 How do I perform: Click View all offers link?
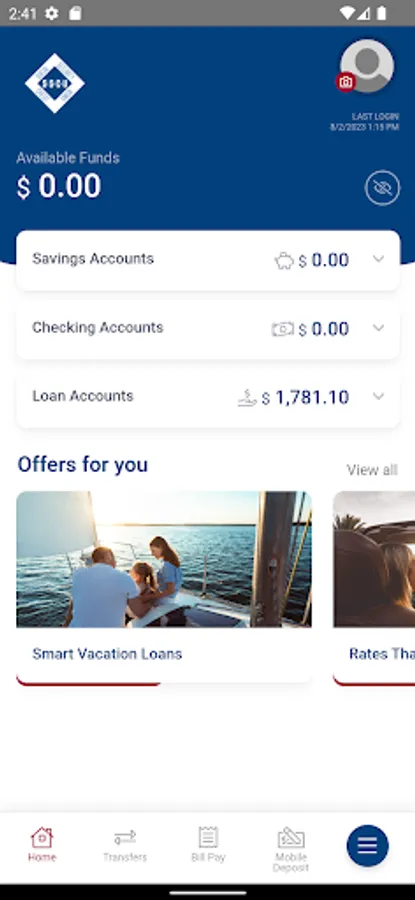(372, 470)
